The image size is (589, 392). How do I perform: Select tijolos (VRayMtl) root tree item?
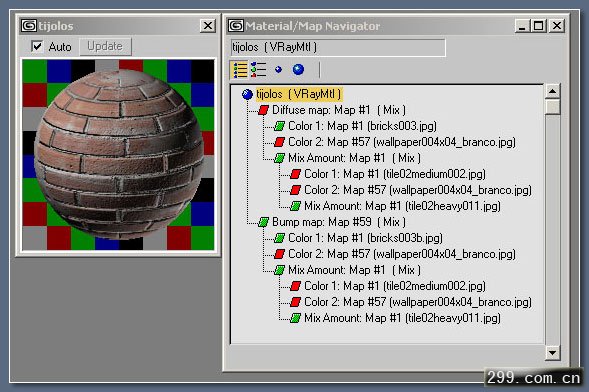[299, 94]
